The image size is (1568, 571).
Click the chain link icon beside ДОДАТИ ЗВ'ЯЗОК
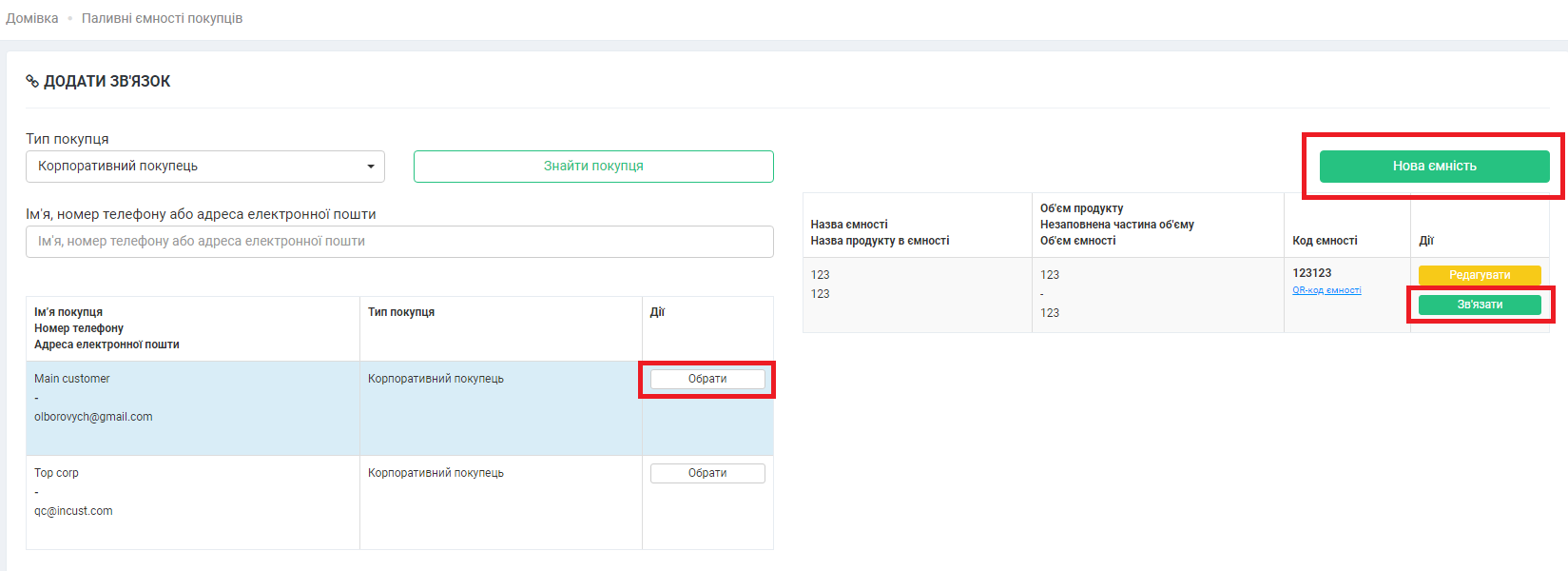coord(32,82)
